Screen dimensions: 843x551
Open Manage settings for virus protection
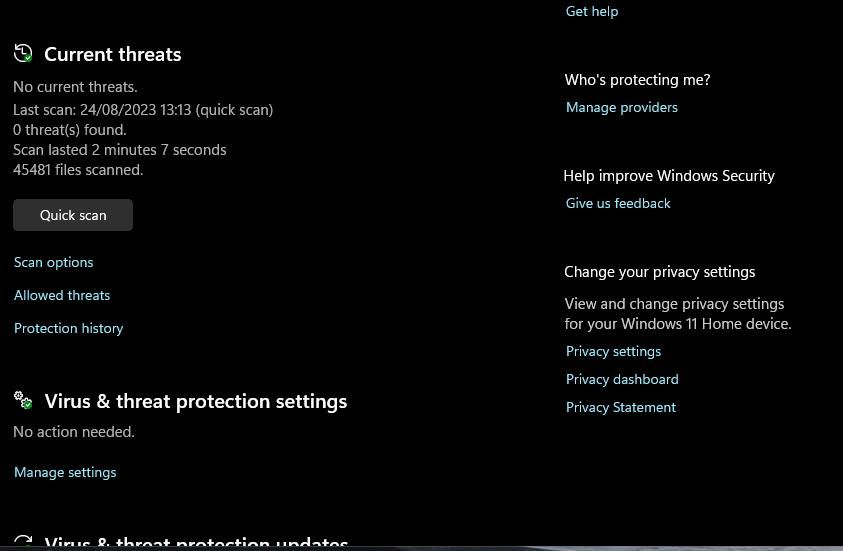[x=65, y=472]
